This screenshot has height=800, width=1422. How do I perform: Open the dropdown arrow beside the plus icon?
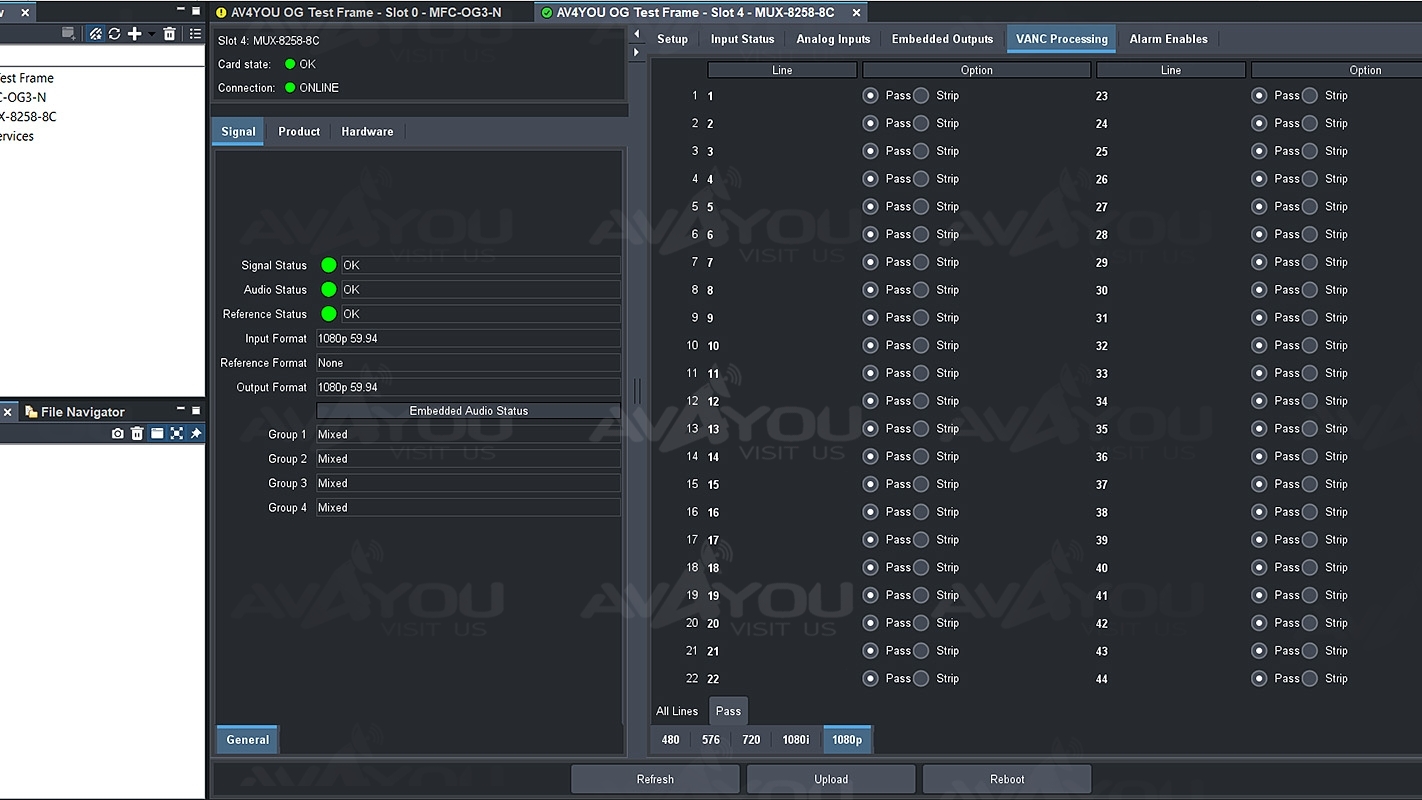coord(151,34)
